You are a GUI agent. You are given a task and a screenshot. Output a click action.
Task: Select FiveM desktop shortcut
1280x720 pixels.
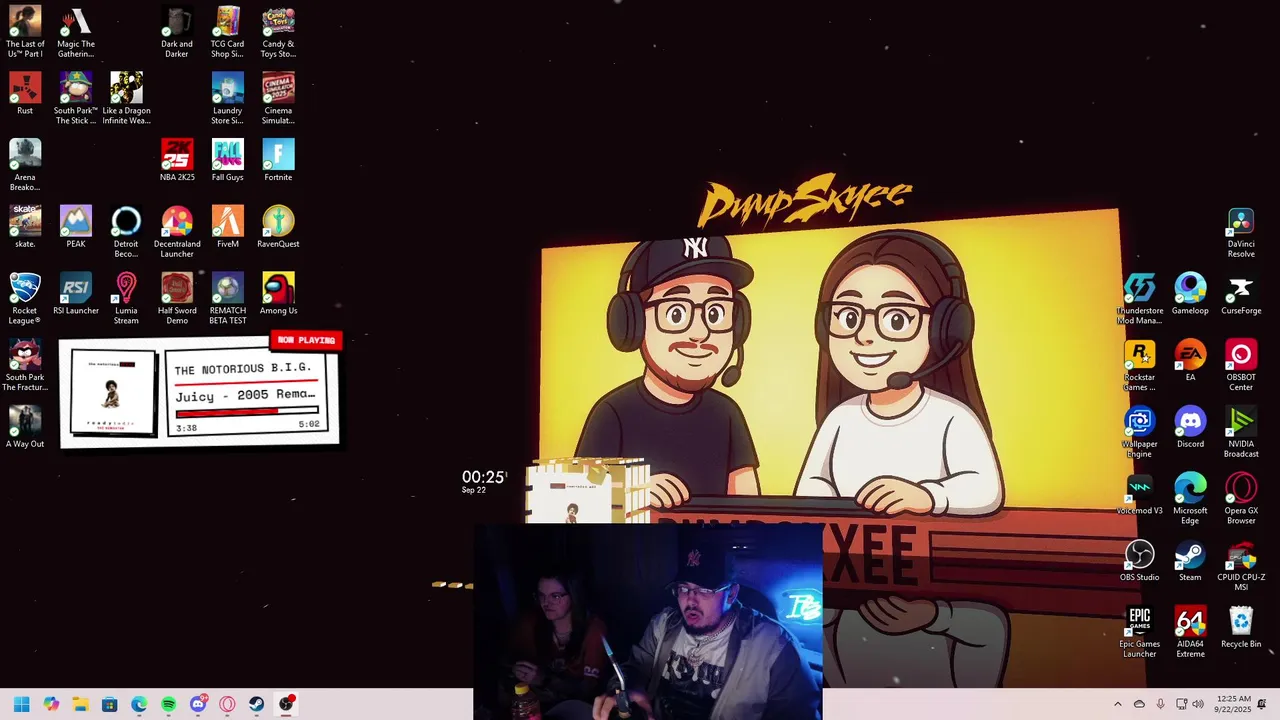(227, 227)
